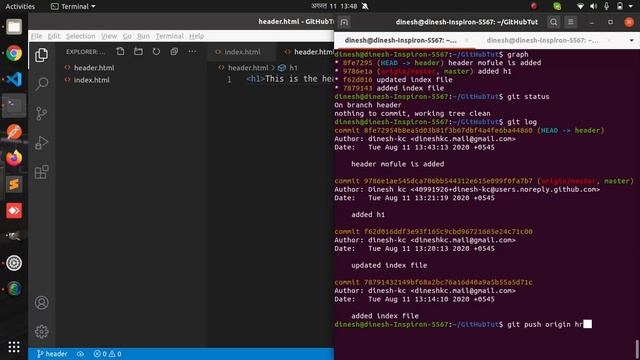Open the Accounts menu in VS Code

41,302
